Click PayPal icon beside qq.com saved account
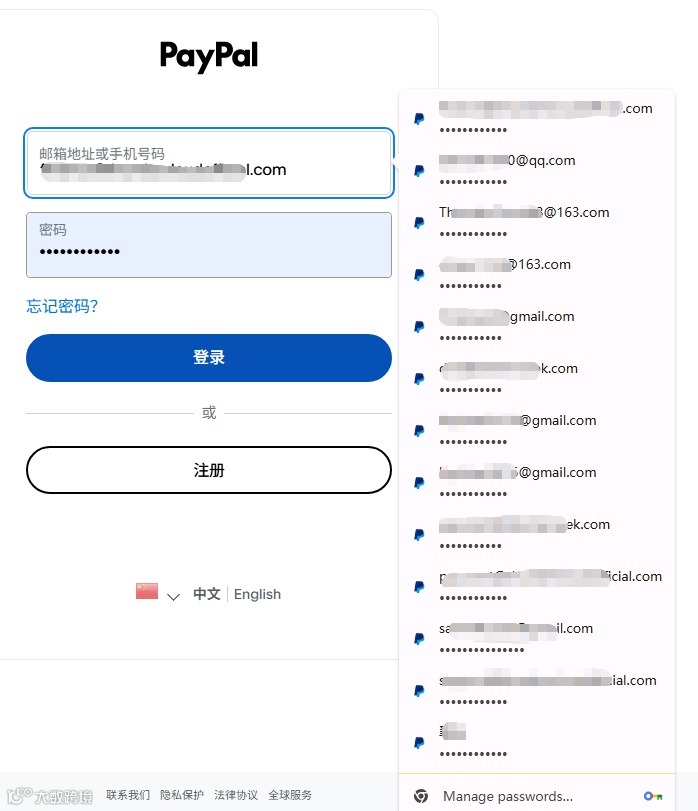698x811 pixels. [x=419, y=171]
